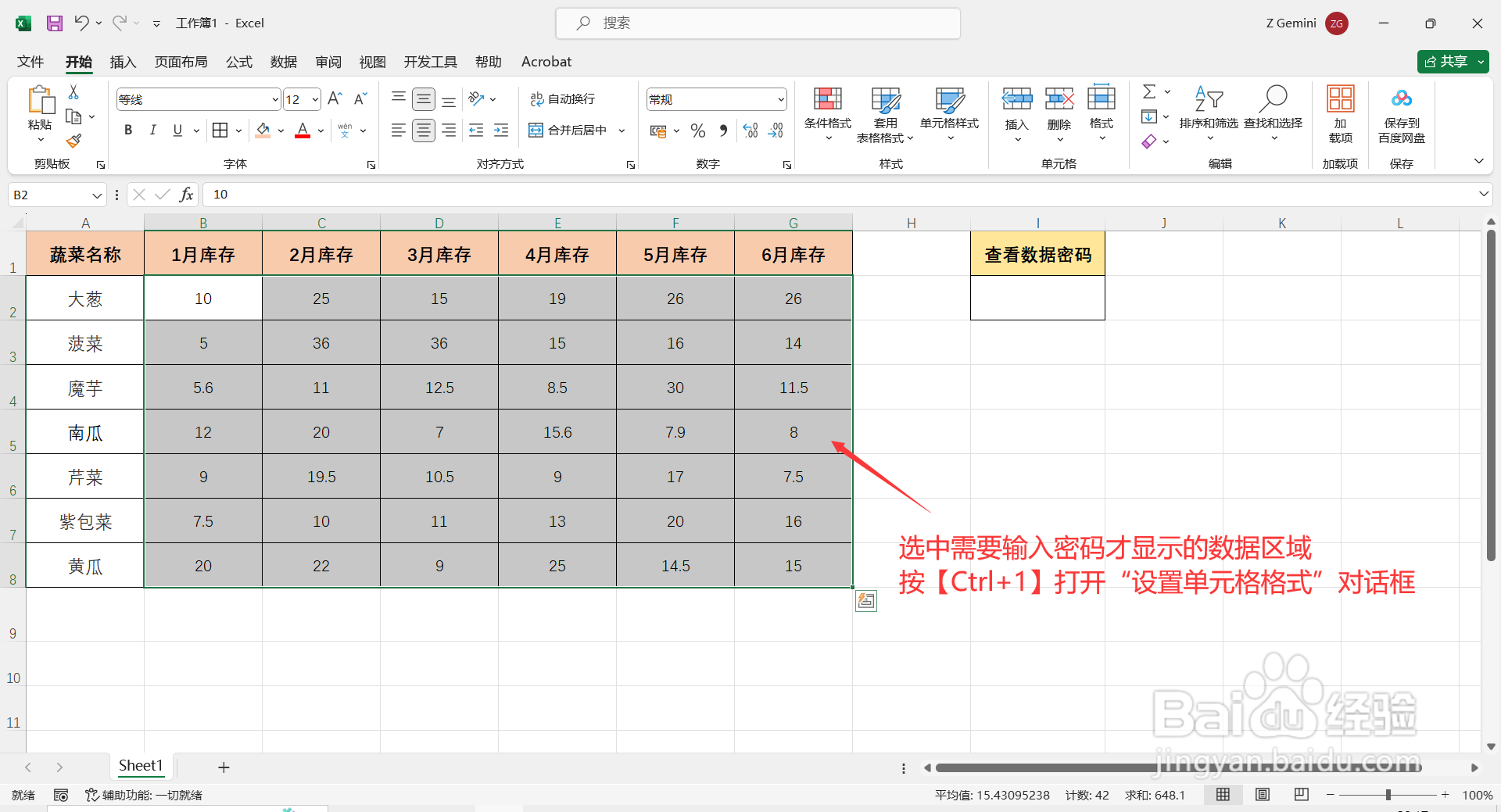Open the File (文件) menu

click(30, 62)
